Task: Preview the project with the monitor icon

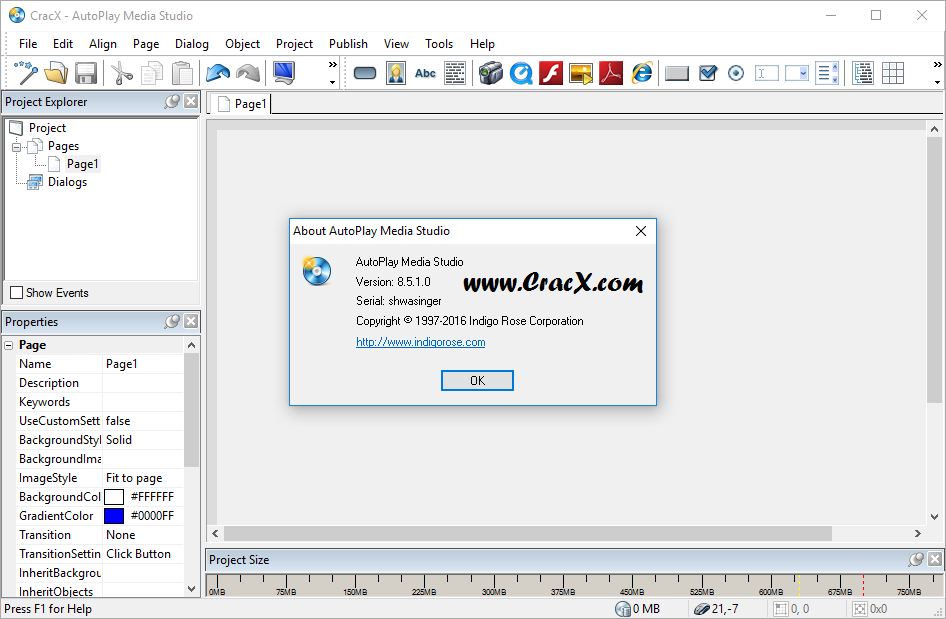Action: [284, 73]
